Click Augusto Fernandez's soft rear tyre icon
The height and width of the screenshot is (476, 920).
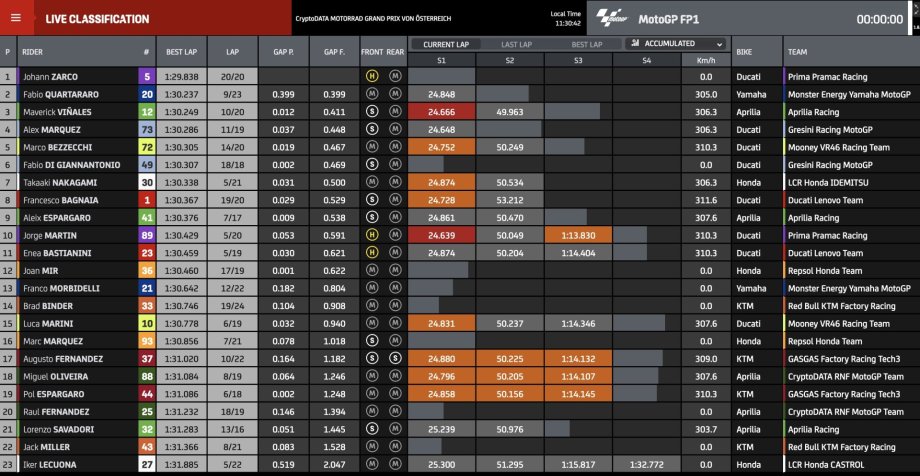pyautogui.click(x=395, y=359)
